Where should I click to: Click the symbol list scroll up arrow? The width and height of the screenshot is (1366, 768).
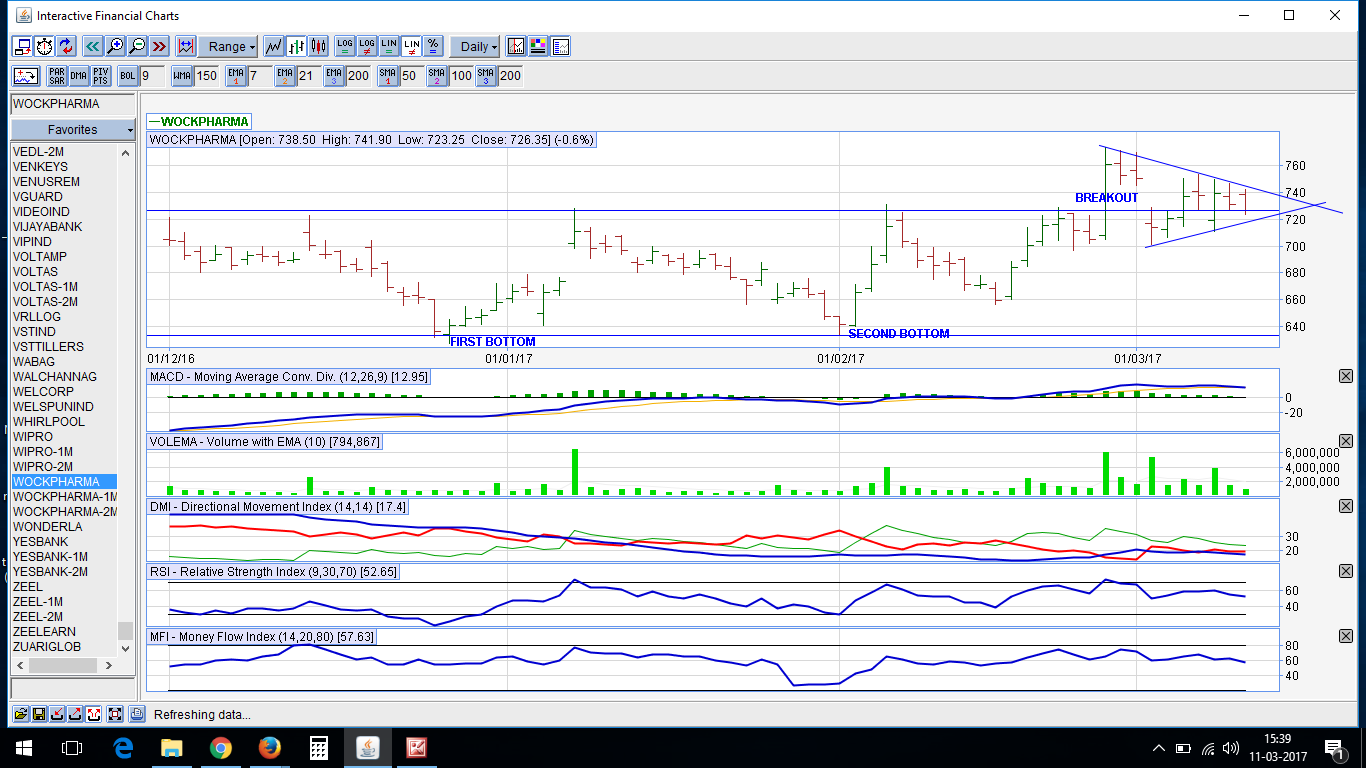125,153
